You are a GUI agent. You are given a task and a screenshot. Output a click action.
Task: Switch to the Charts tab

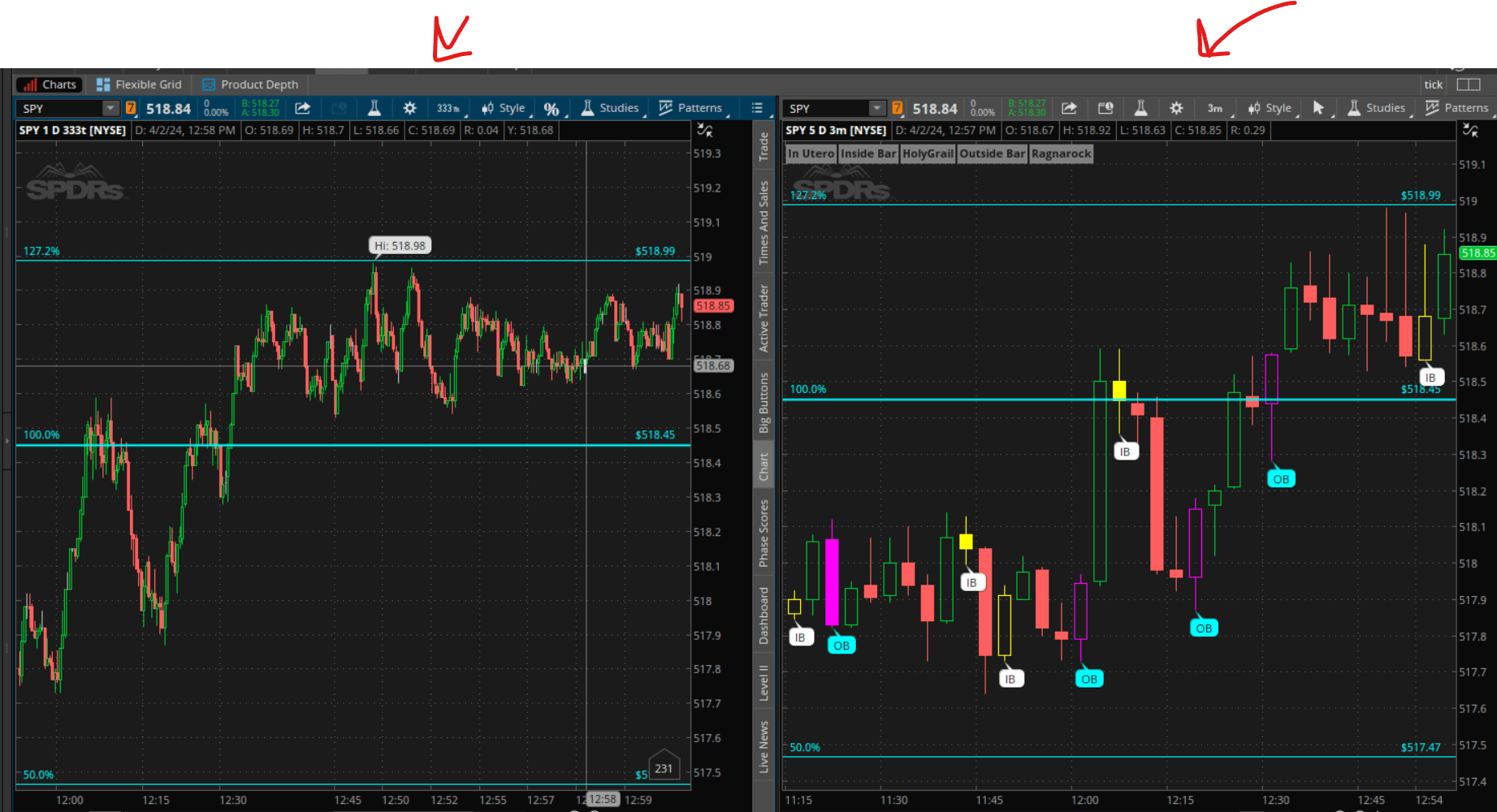click(x=50, y=84)
